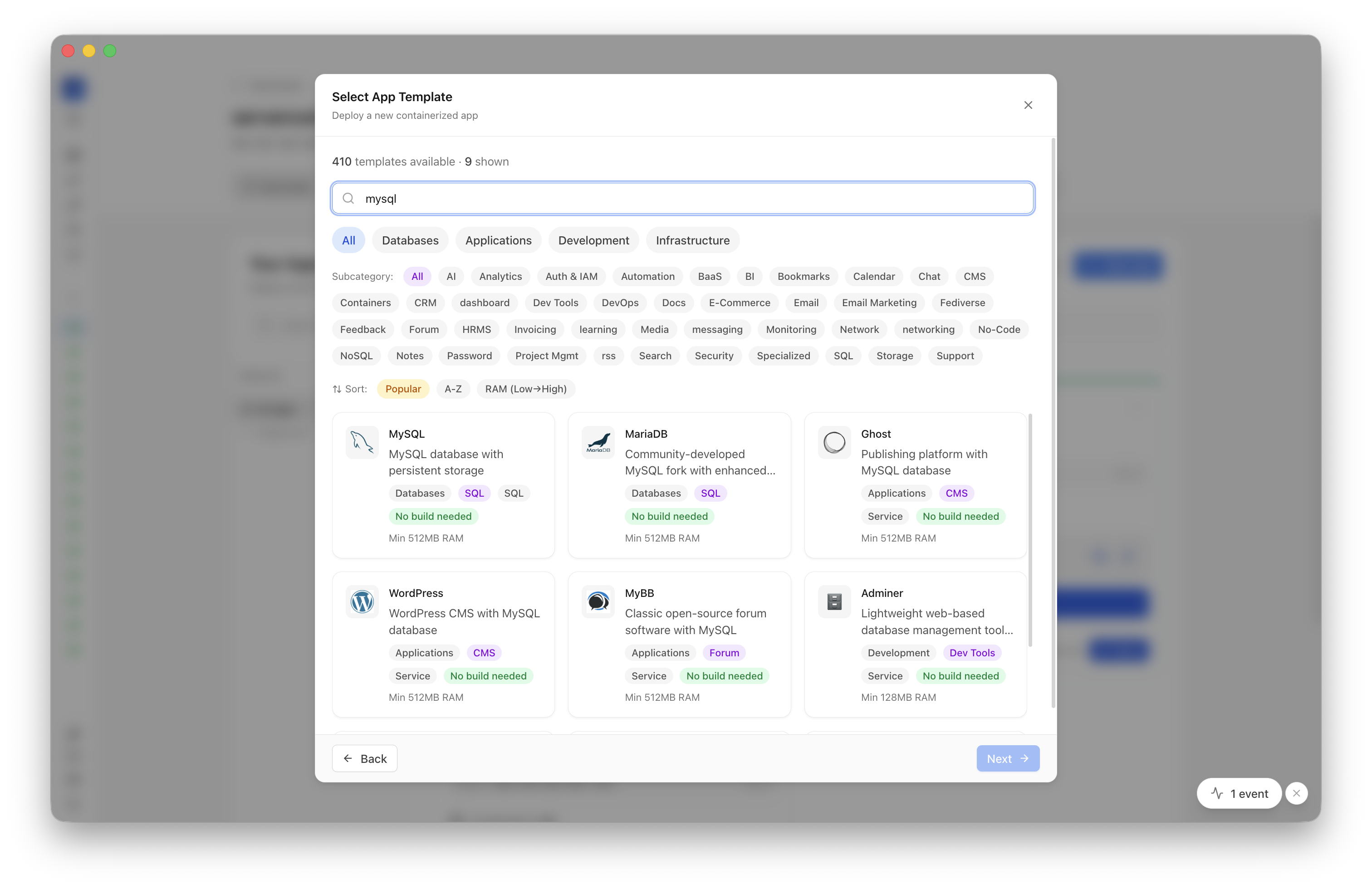This screenshot has height=889, width=1372.
Task: Click the Adminer cabinet icon
Action: pos(834,601)
